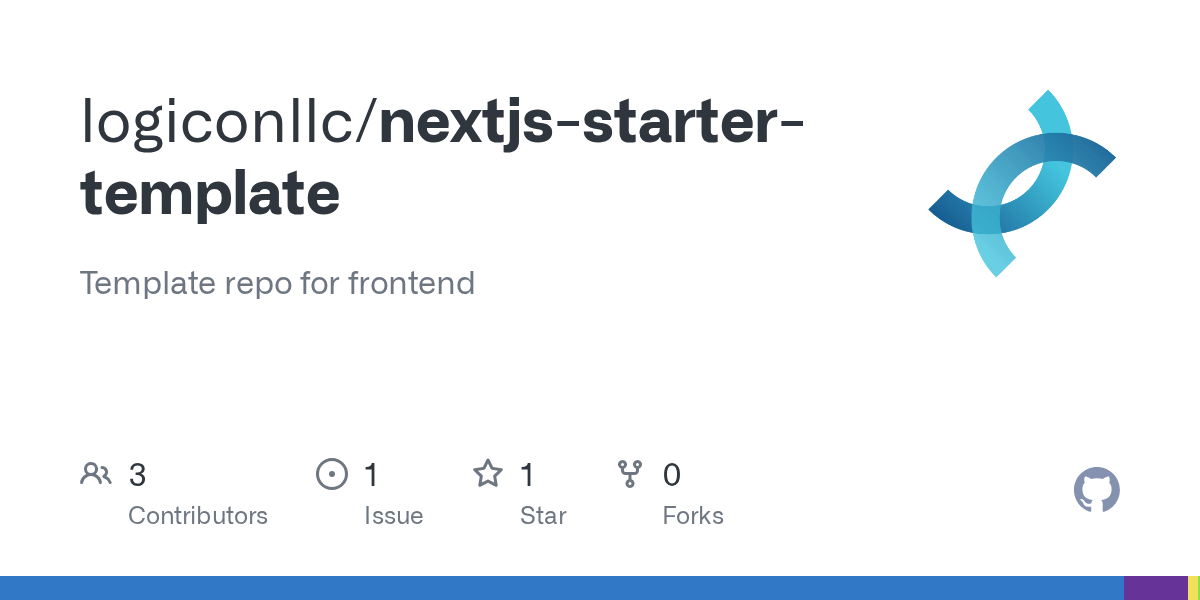Click the blue language bar segment

click(x=562, y=588)
